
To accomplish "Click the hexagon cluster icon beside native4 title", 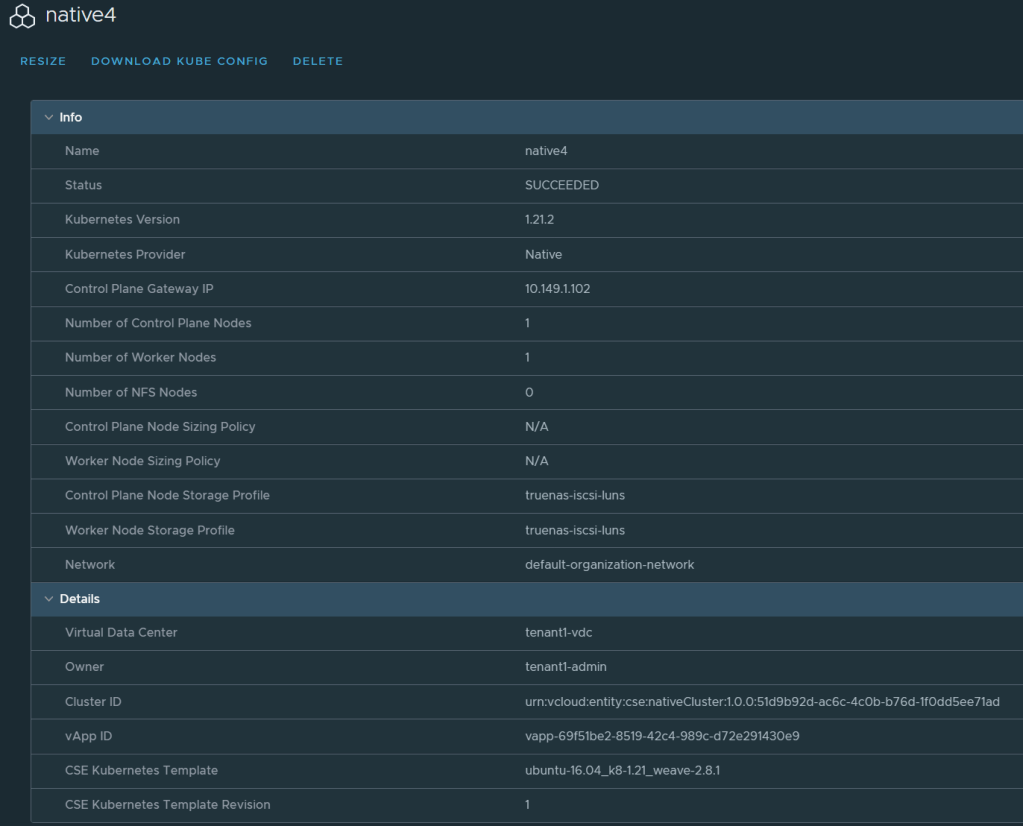I will point(22,17).
